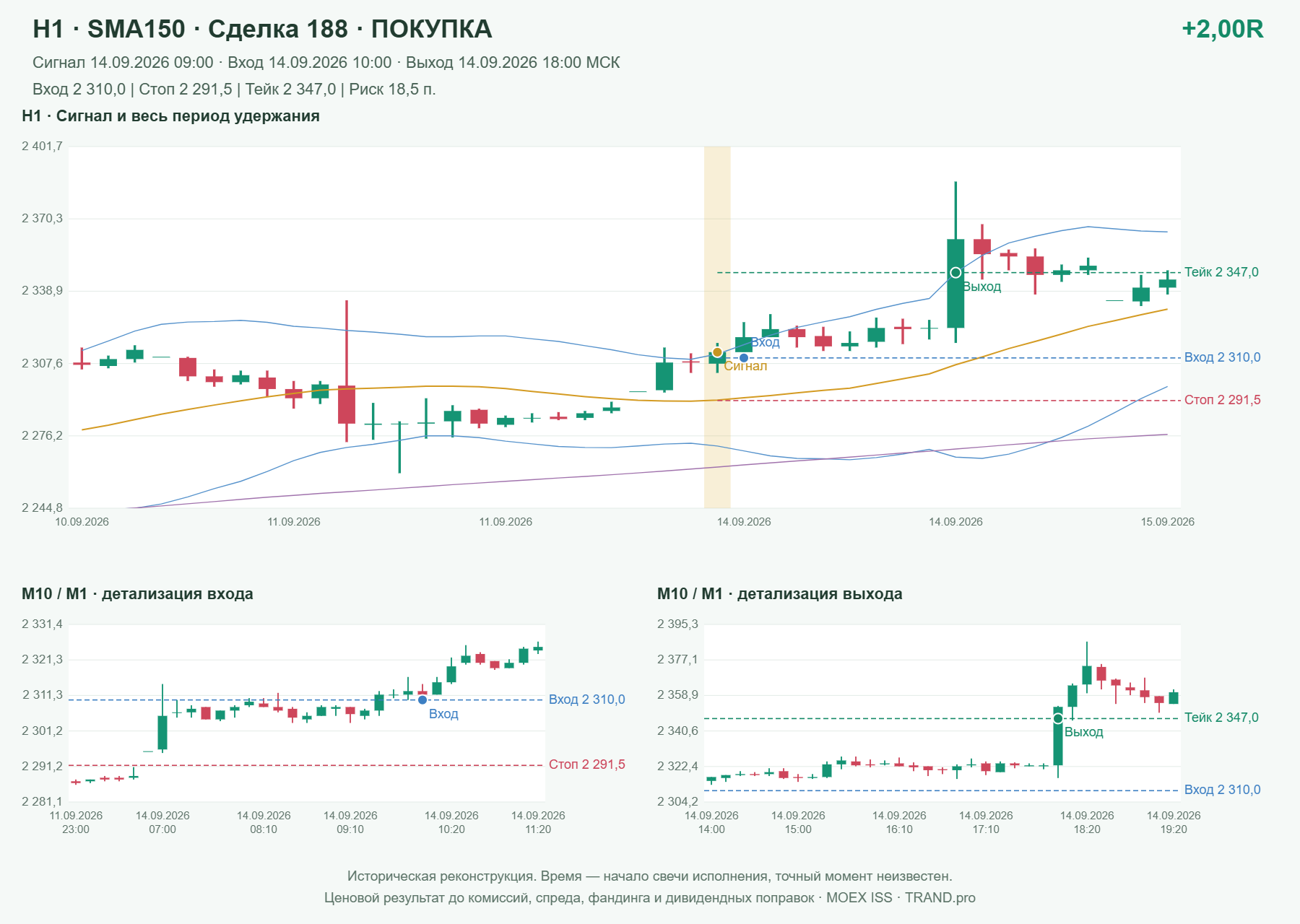This screenshot has width=1300, height=924.
Task: Click 'Вход 2 310,0' label in the exit detail chart
Action: [x=1222, y=790]
